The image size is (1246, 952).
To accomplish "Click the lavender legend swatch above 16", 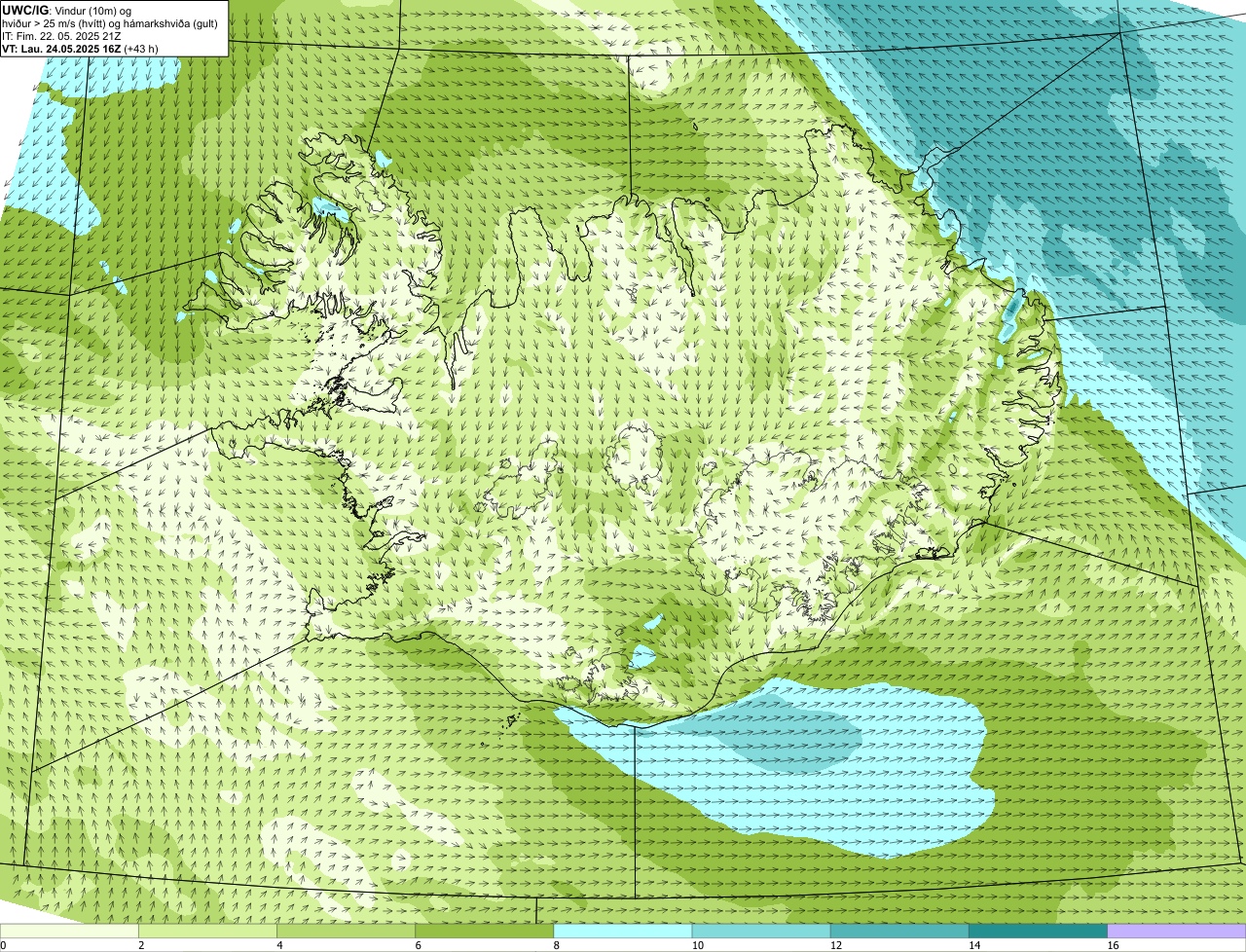I will click(1177, 932).
